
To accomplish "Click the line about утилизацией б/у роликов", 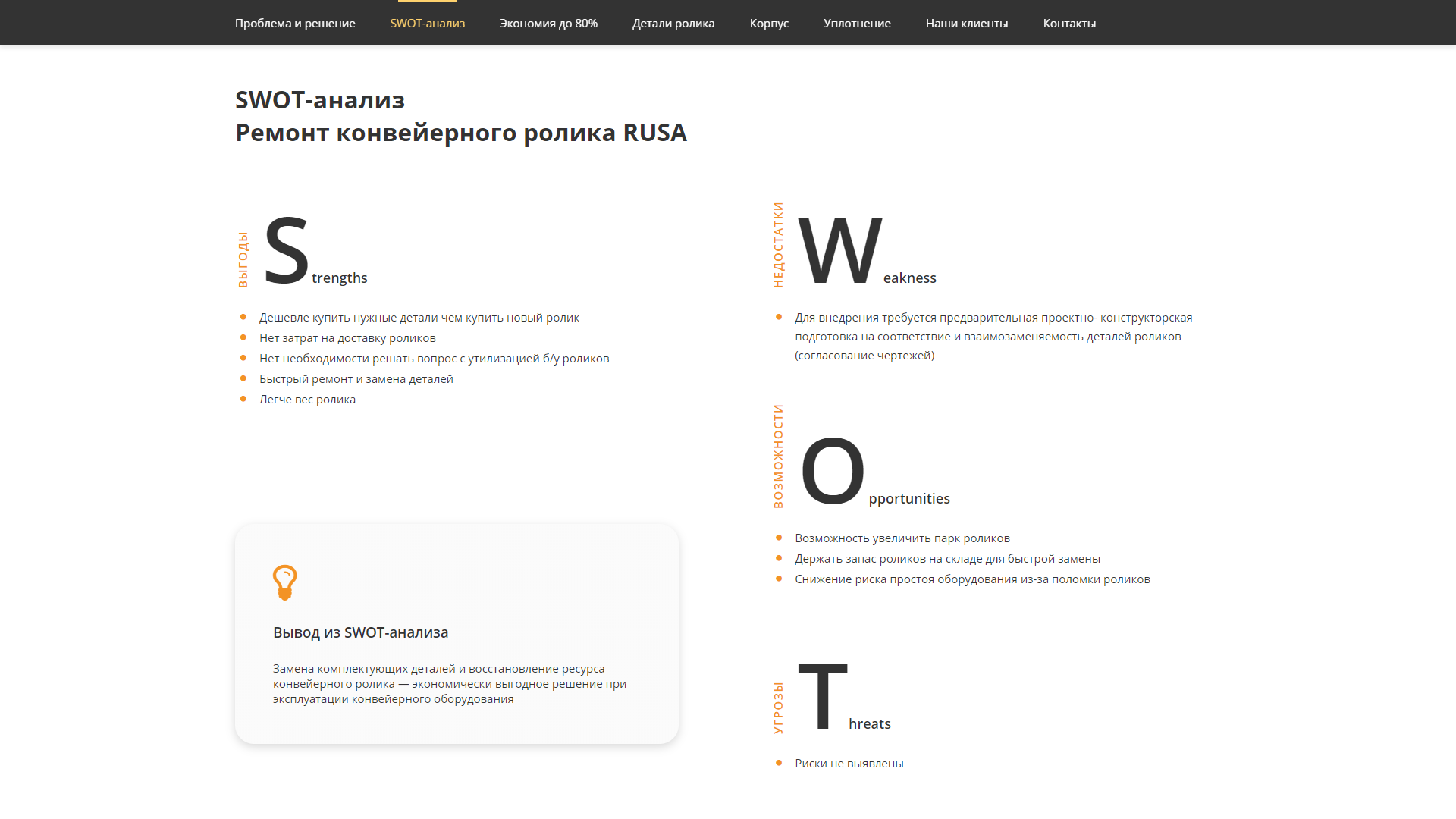I will click(435, 359).
